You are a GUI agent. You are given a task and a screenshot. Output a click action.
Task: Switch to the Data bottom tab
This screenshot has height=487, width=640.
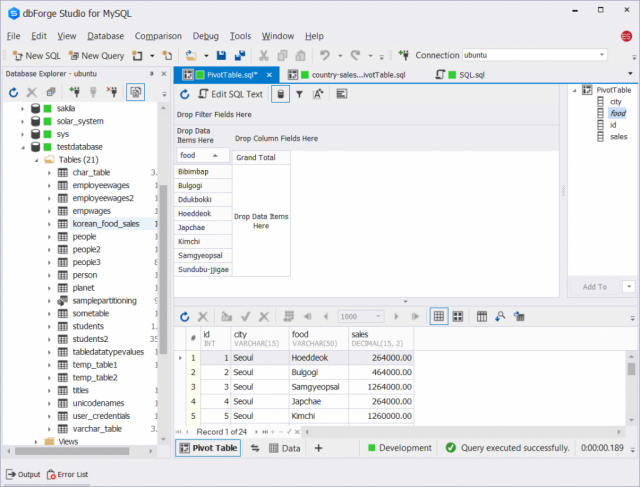(x=285, y=448)
